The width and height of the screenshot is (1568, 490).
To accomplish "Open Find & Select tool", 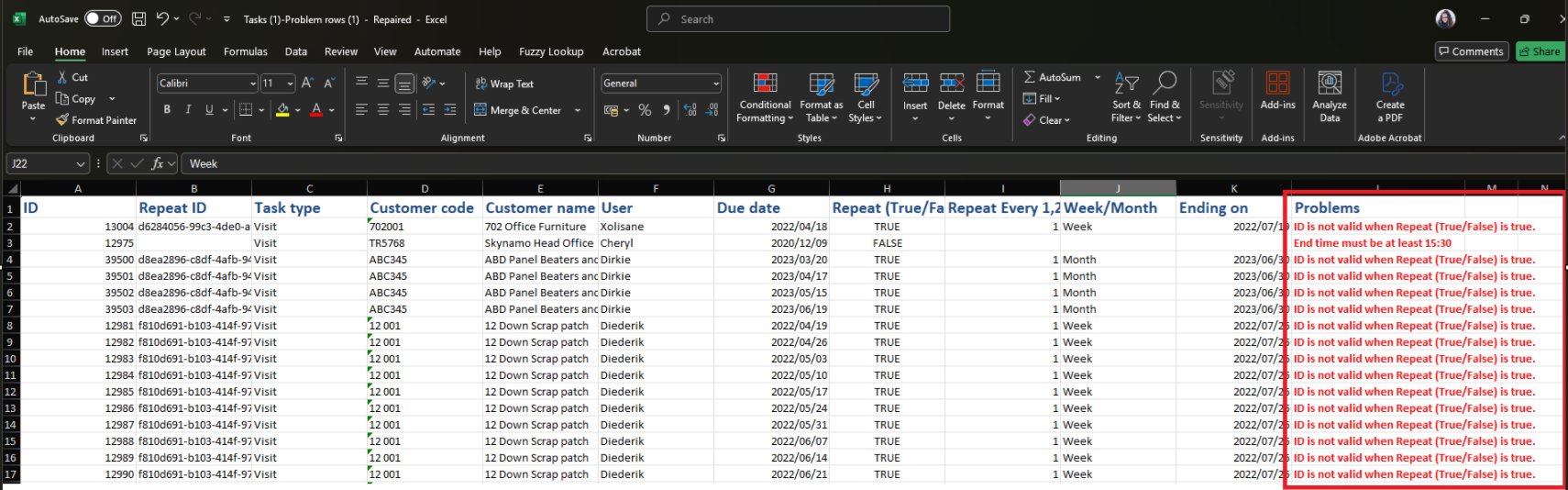I will click(1165, 84).
